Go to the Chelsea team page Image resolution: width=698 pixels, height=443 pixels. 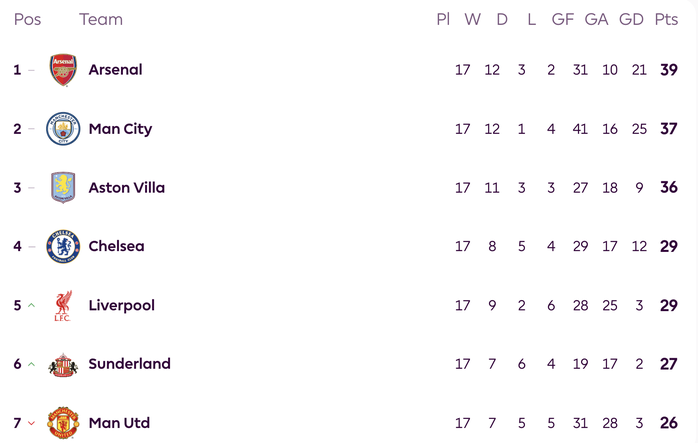[116, 247]
